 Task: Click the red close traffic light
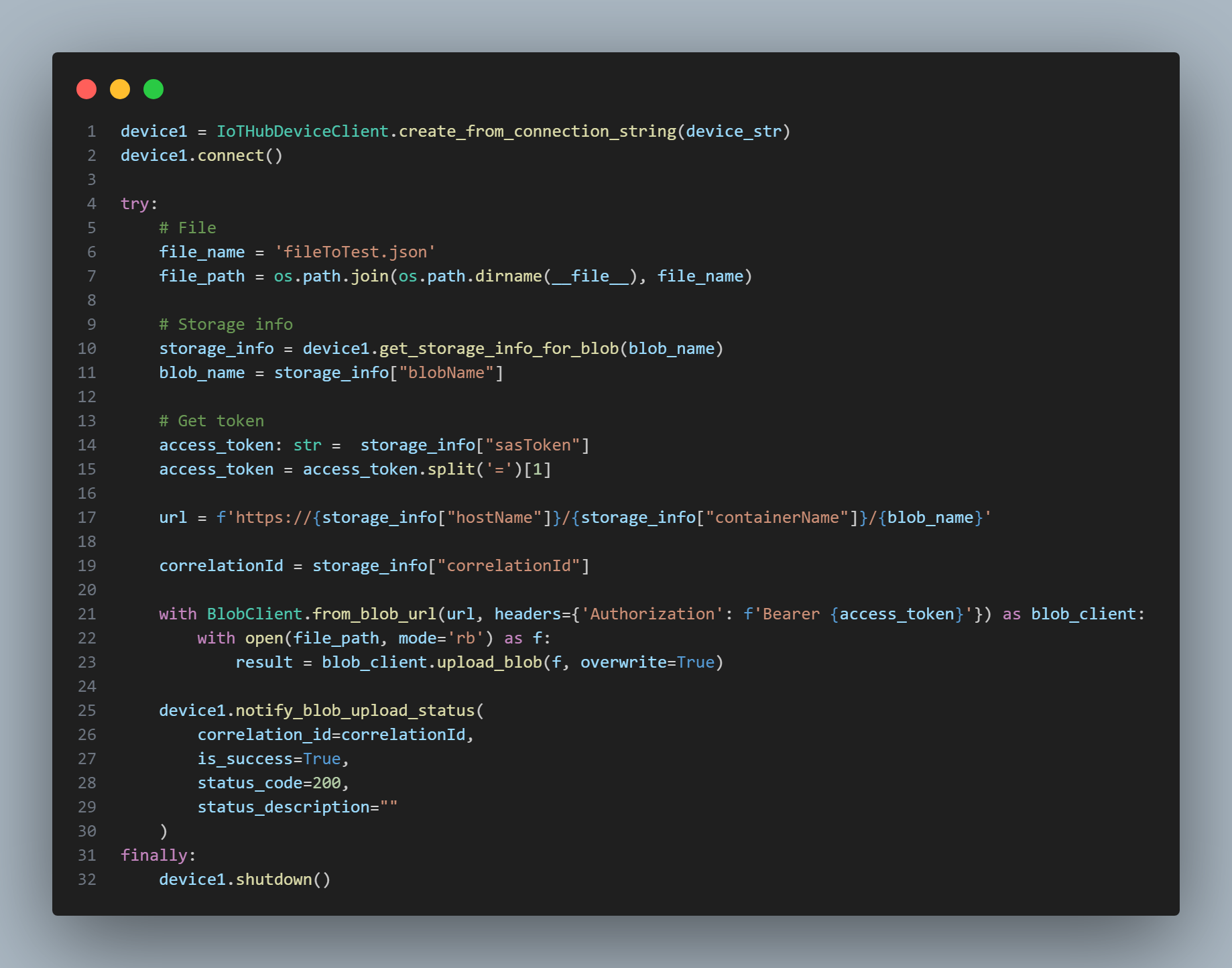(86, 88)
